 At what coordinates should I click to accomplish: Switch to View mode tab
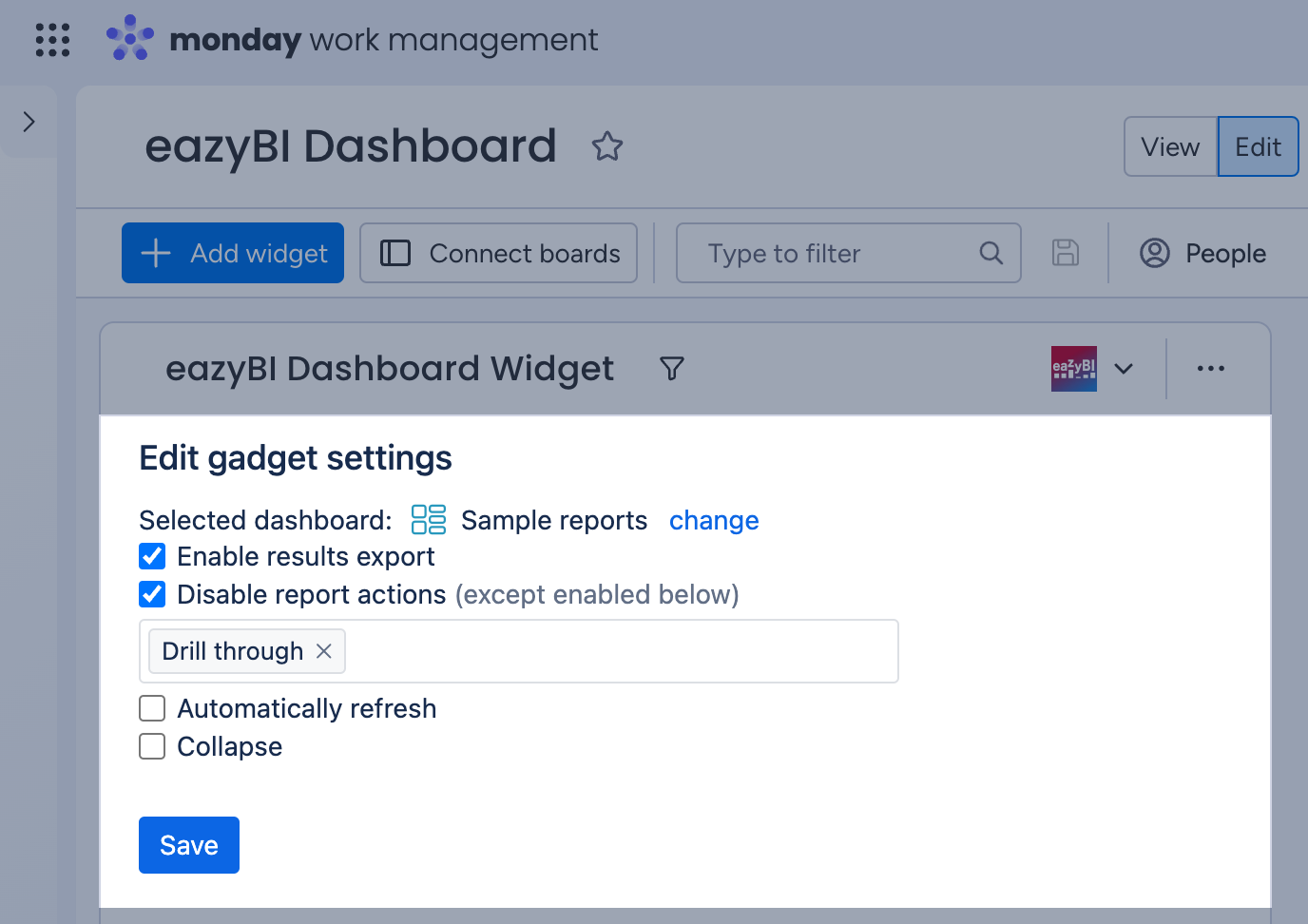click(x=1170, y=146)
